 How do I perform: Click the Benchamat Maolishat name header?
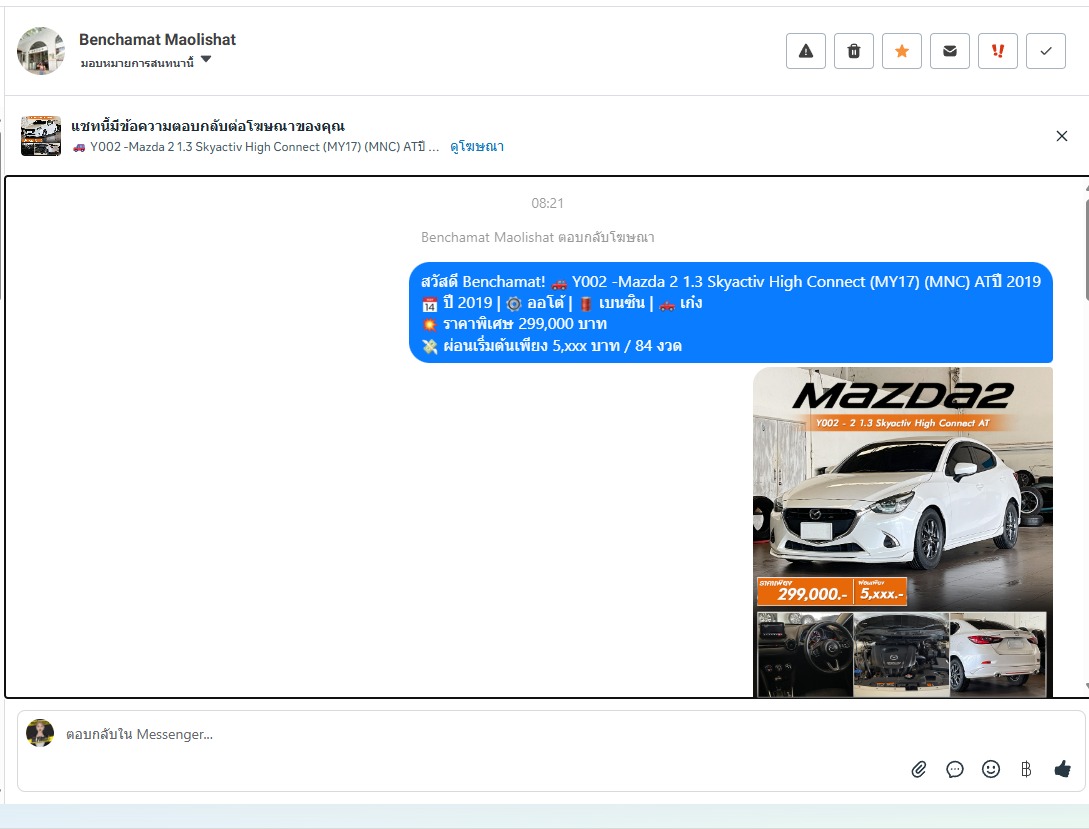[157, 40]
